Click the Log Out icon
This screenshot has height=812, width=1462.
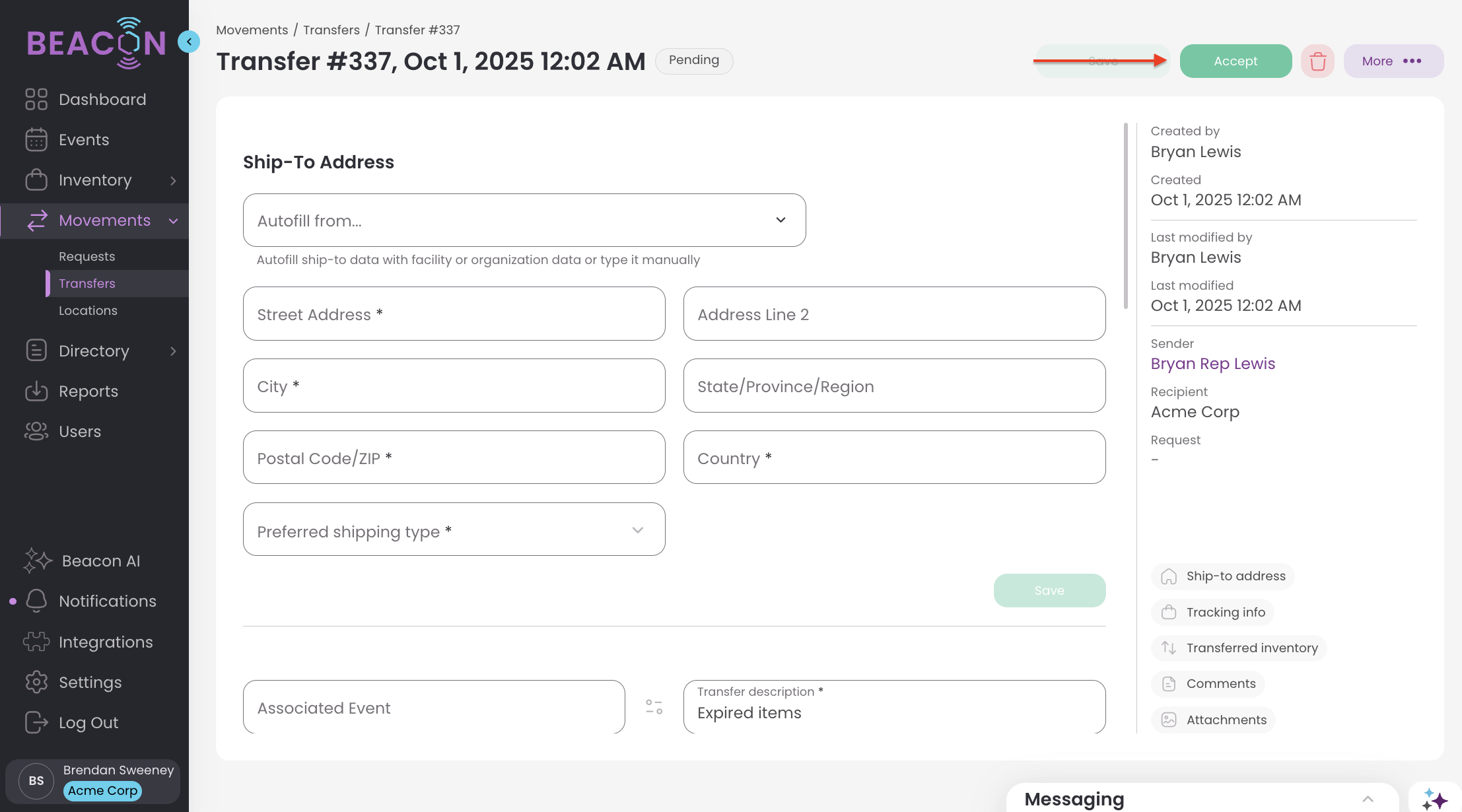pos(36,723)
